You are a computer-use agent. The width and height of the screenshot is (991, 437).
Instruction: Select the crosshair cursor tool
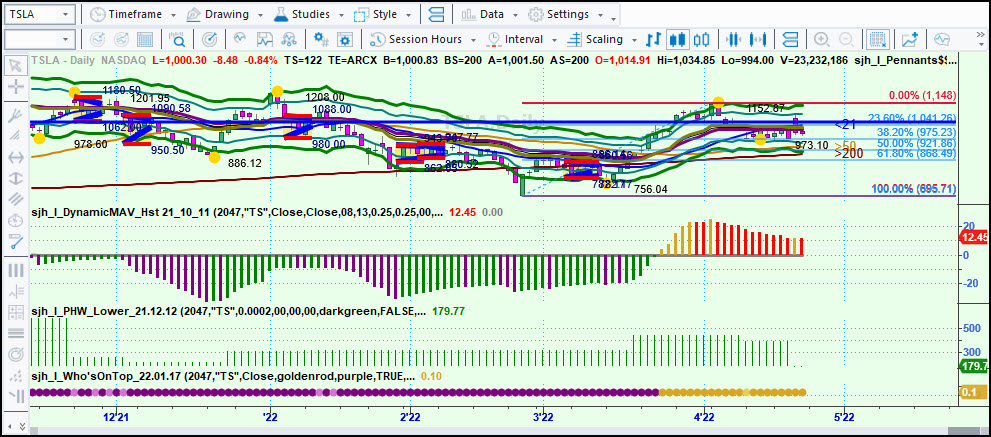tap(16, 87)
